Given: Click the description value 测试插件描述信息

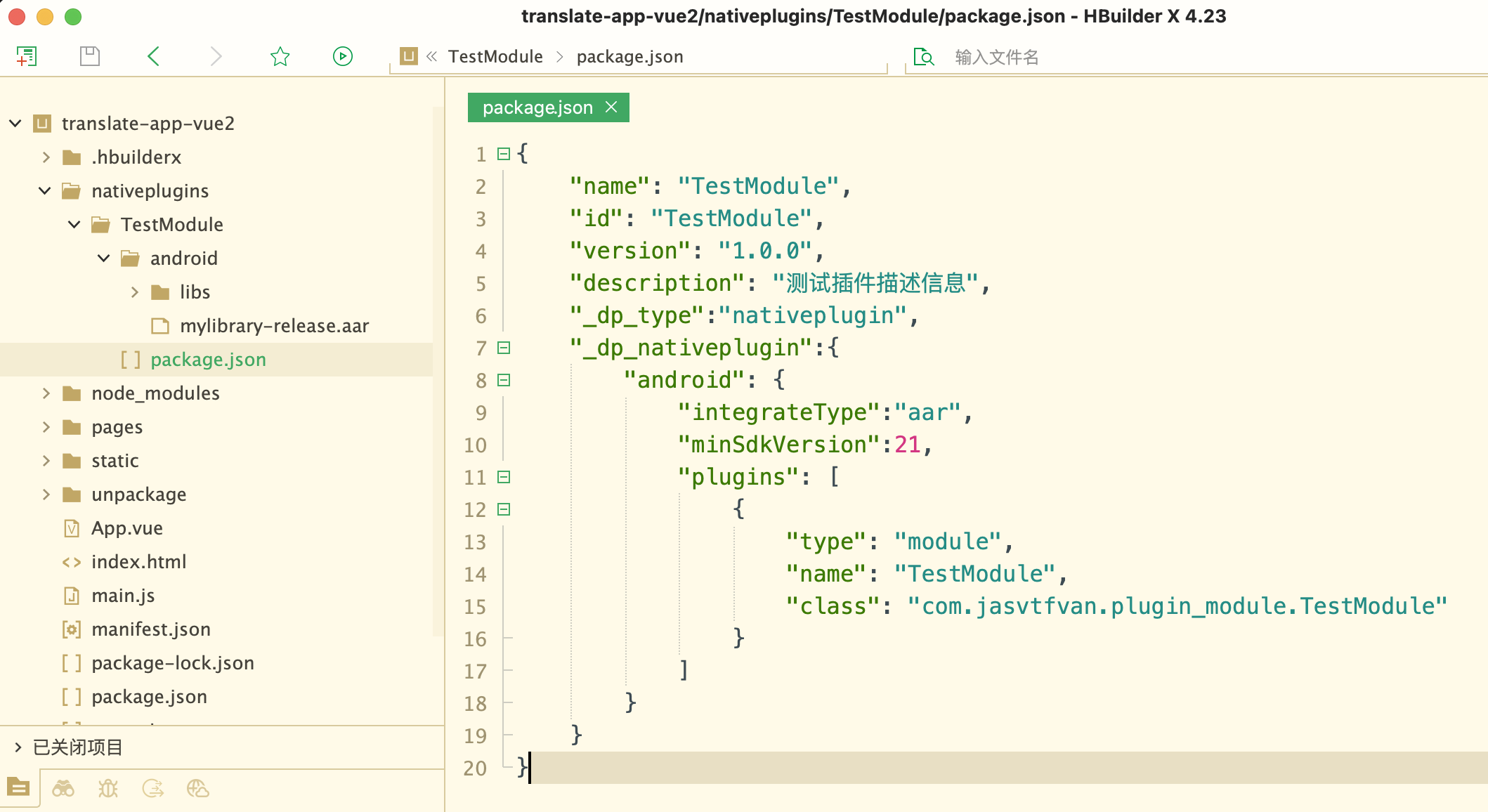Looking at the screenshot, I should [x=875, y=283].
